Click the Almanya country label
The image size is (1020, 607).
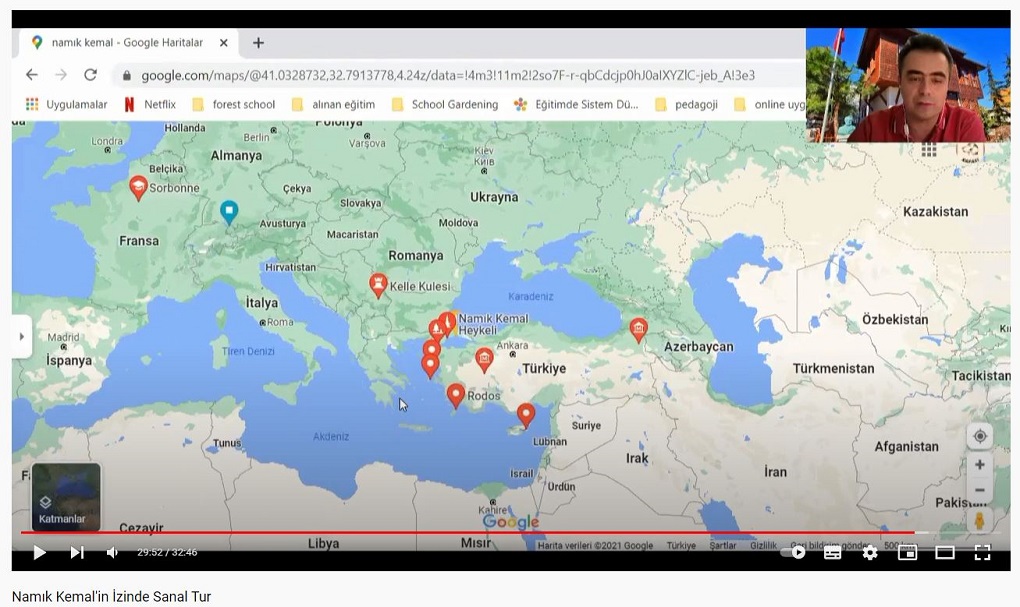tap(236, 155)
